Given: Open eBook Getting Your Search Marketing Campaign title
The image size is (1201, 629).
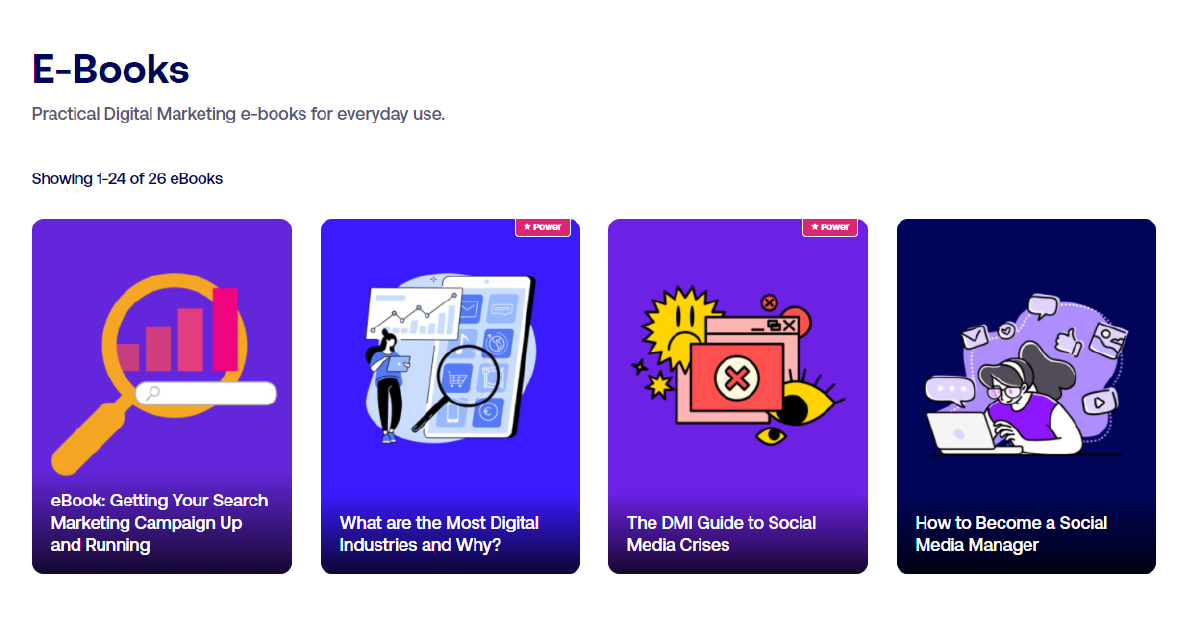Looking at the screenshot, I should (159, 523).
